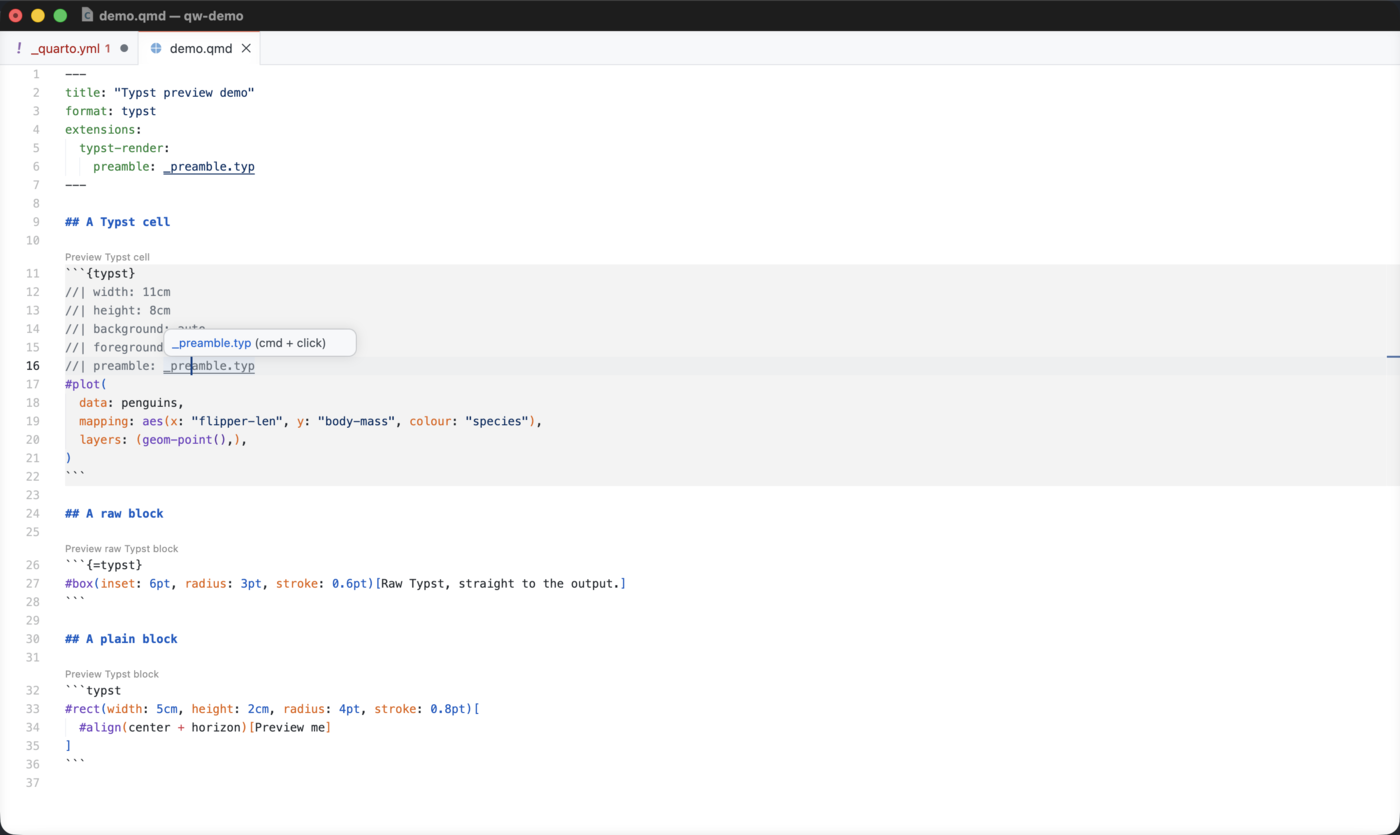Click the "#plot(" function call

tap(86, 384)
